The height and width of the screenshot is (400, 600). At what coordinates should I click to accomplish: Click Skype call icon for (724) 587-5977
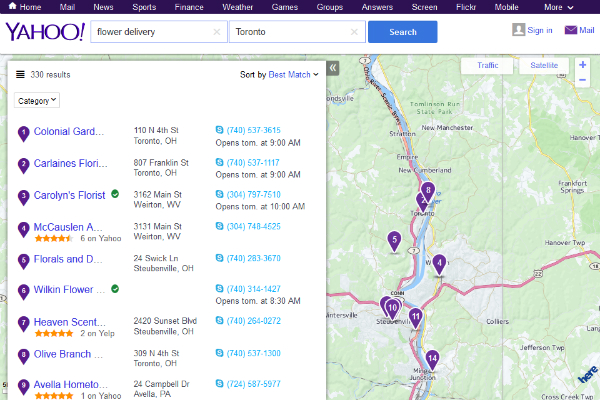pyautogui.click(x=219, y=383)
